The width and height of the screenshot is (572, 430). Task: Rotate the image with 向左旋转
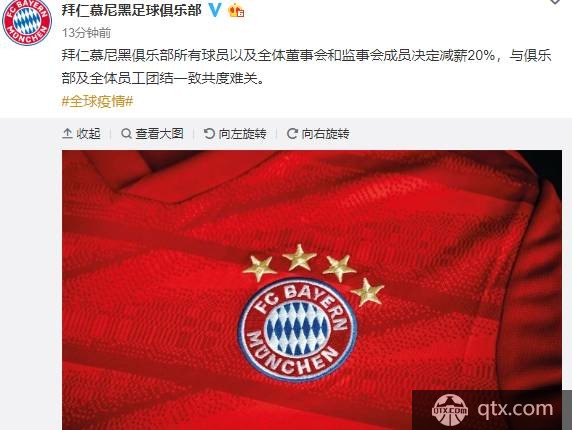click(x=243, y=133)
